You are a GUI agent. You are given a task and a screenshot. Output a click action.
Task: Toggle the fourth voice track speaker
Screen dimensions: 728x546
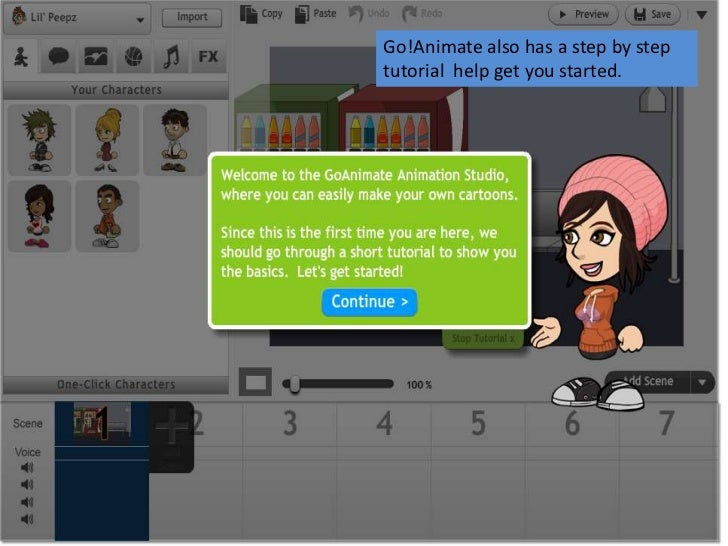[27, 520]
